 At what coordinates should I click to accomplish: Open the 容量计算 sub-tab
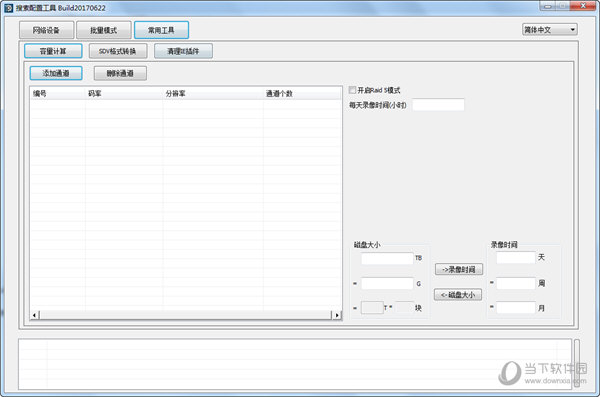(53, 51)
